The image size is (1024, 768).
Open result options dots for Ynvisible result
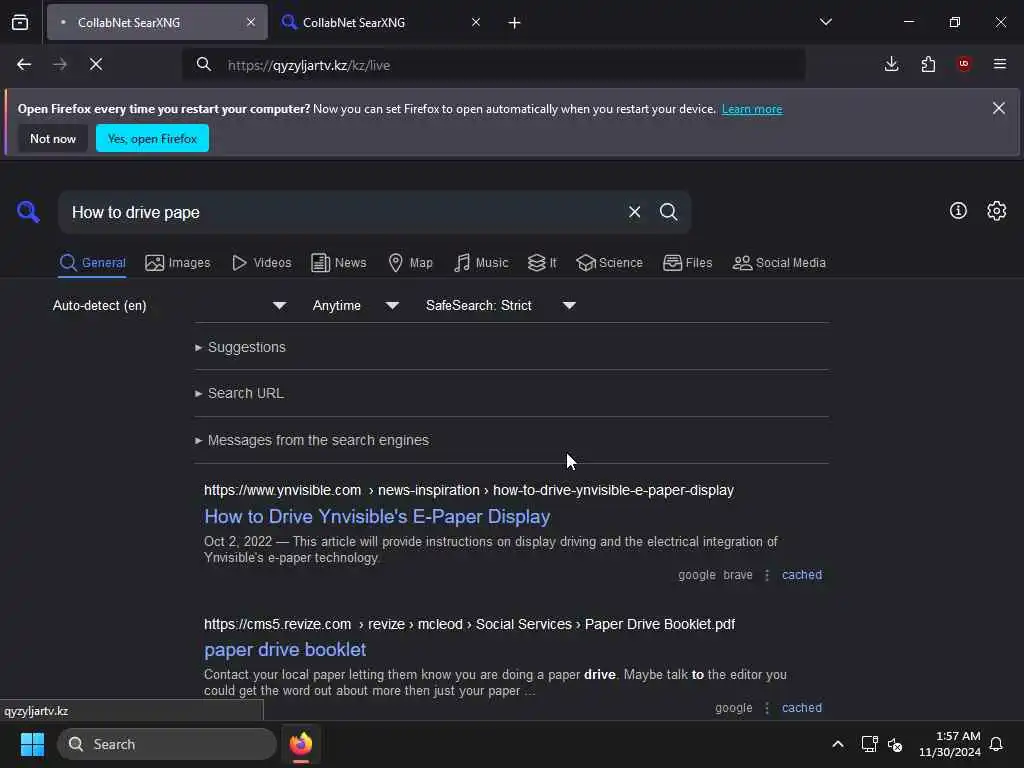[767, 575]
